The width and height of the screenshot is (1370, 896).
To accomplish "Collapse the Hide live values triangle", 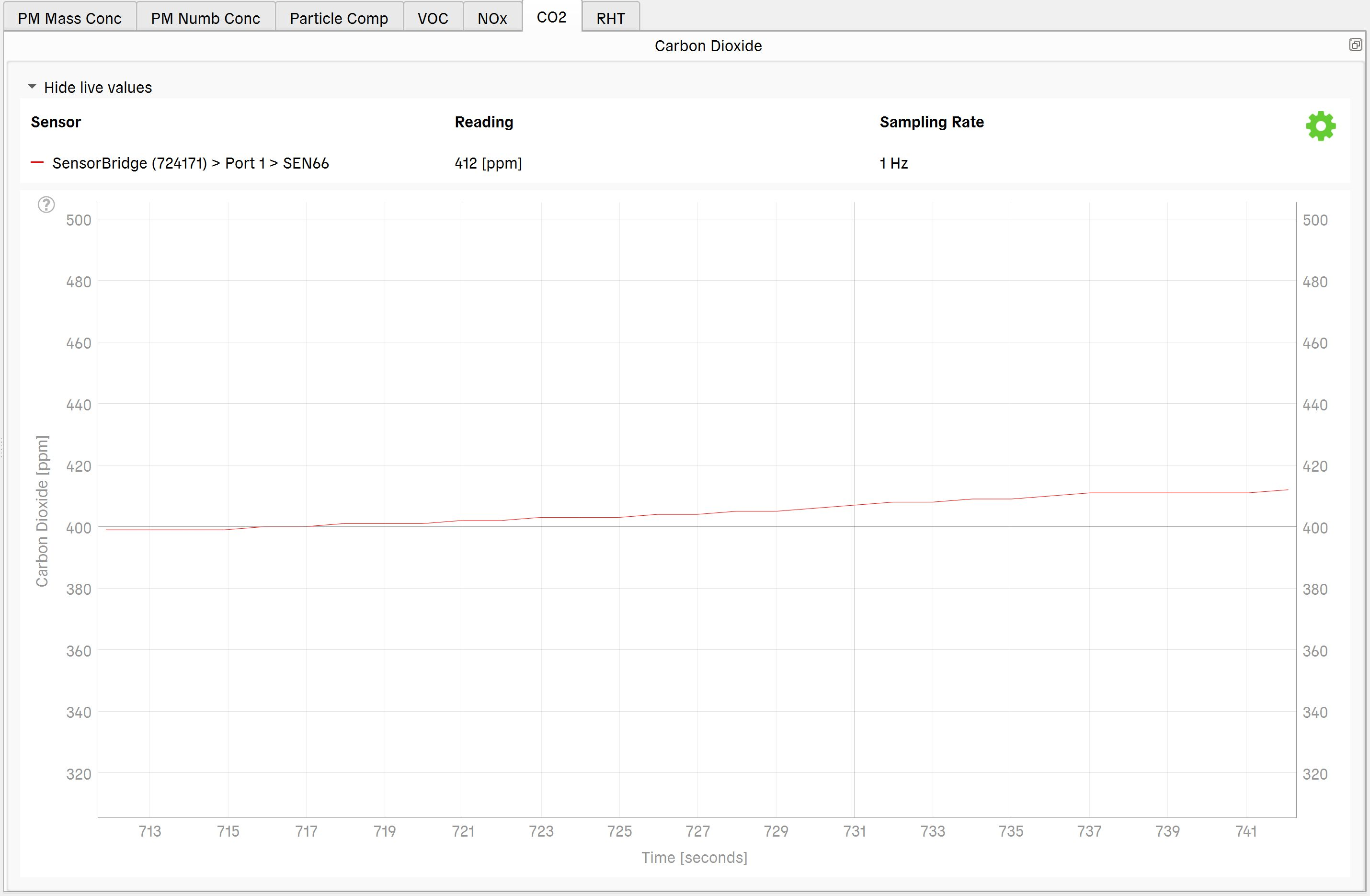I will click(x=32, y=87).
